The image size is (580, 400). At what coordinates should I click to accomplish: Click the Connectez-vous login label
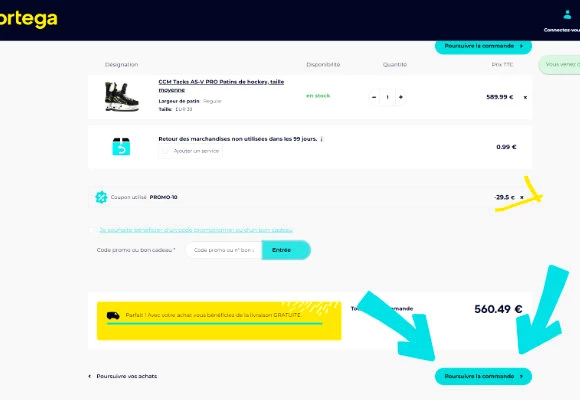pos(562,30)
